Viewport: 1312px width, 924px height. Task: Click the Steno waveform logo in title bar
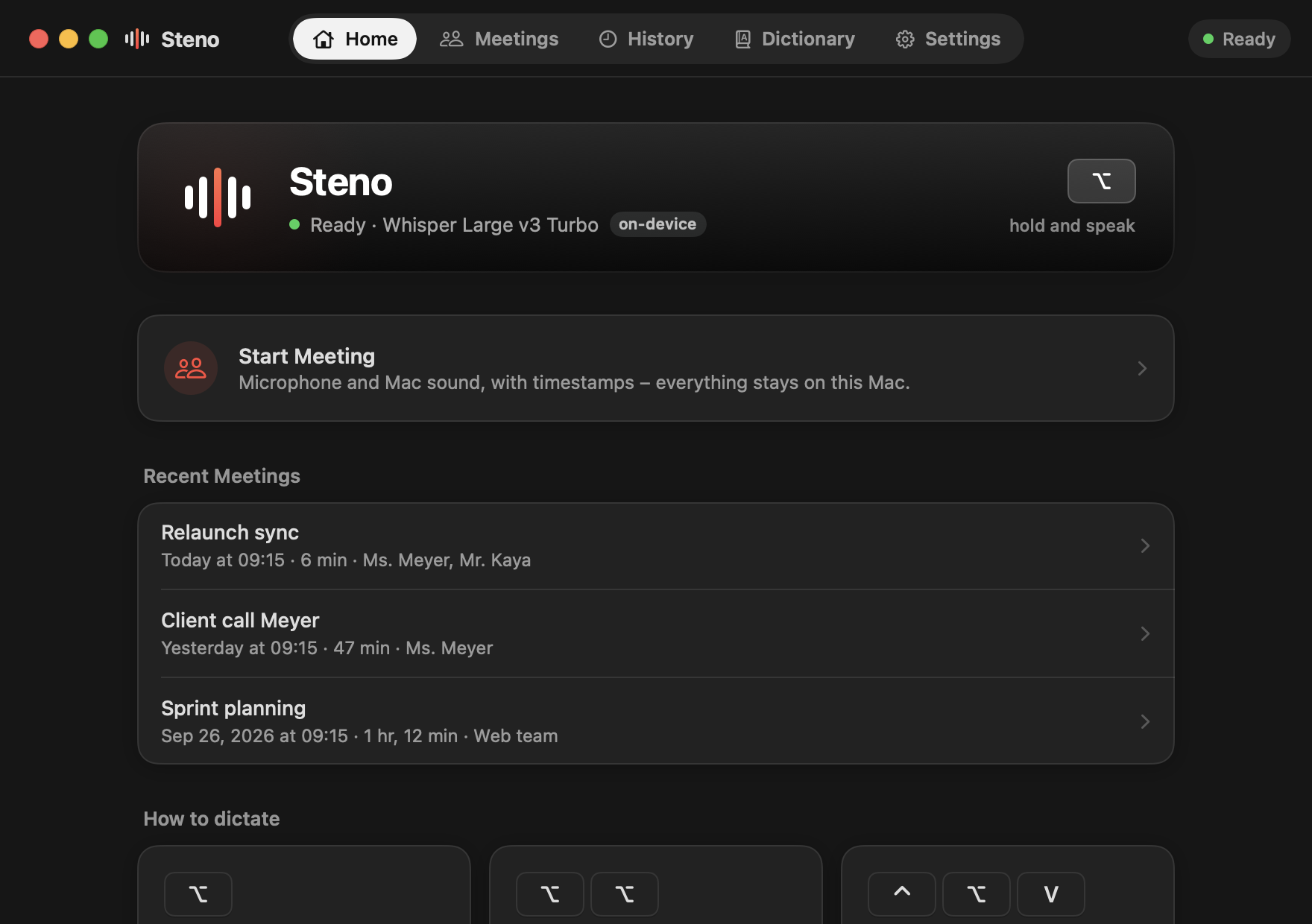coord(137,39)
